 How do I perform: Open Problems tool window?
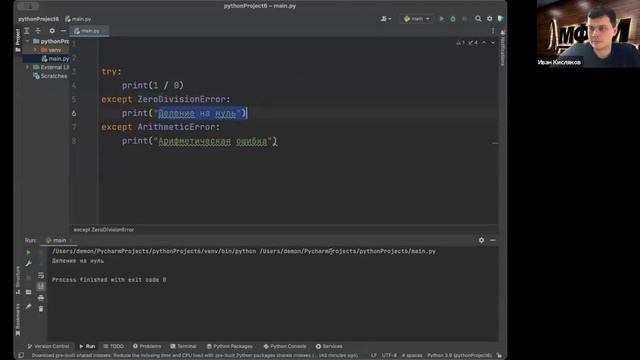click(x=147, y=346)
